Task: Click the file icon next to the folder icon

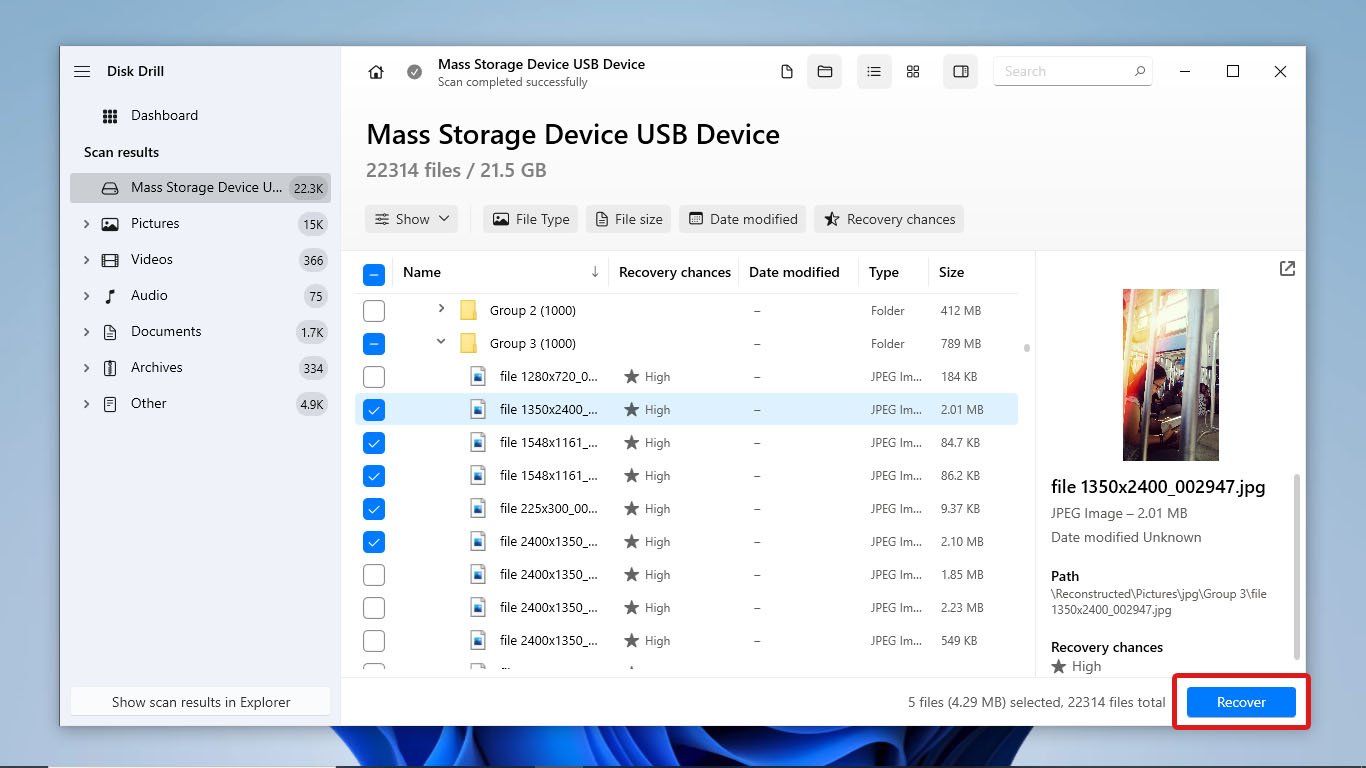Action: (x=787, y=71)
